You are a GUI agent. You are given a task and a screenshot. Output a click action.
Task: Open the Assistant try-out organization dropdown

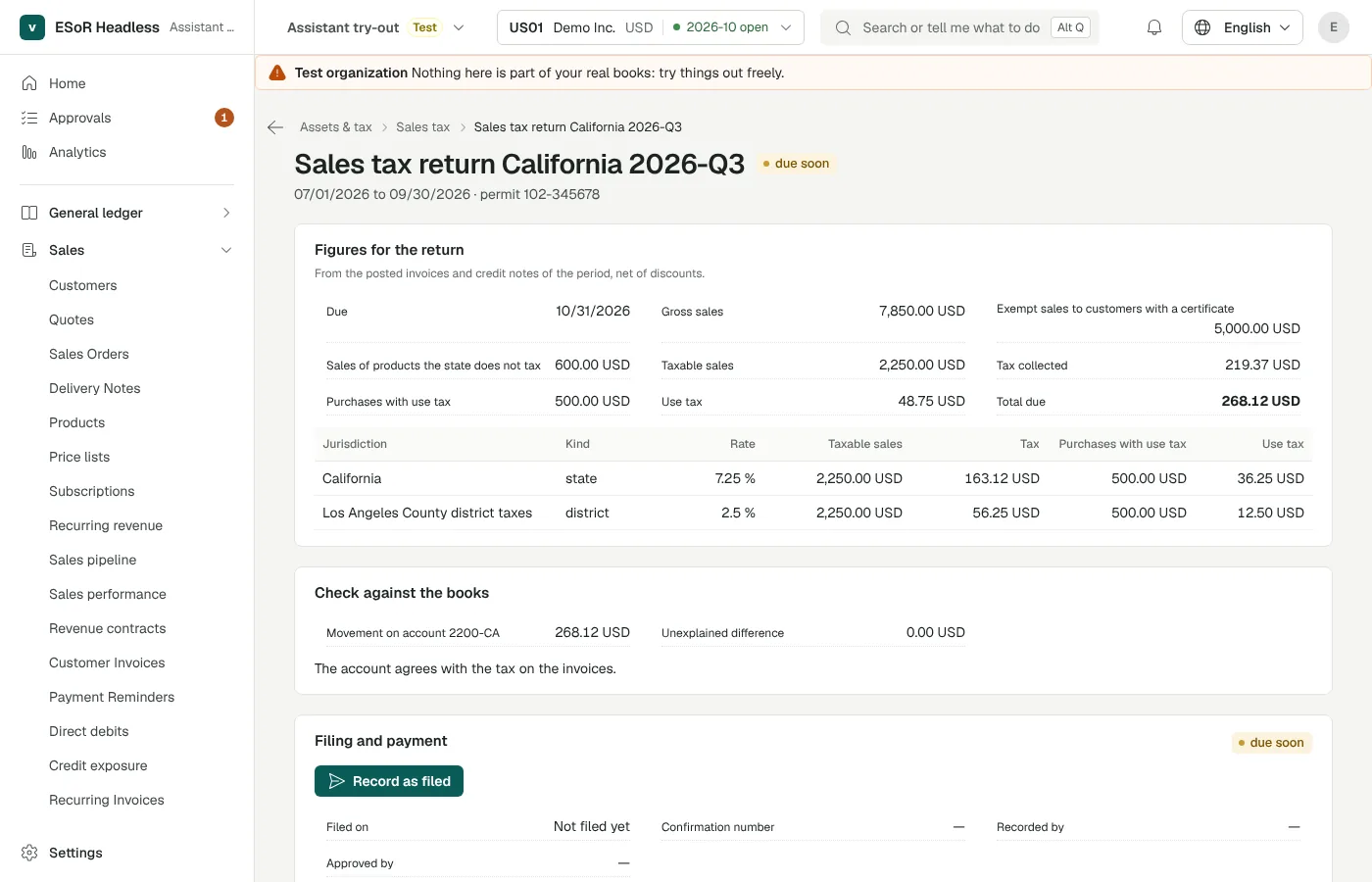point(375,27)
